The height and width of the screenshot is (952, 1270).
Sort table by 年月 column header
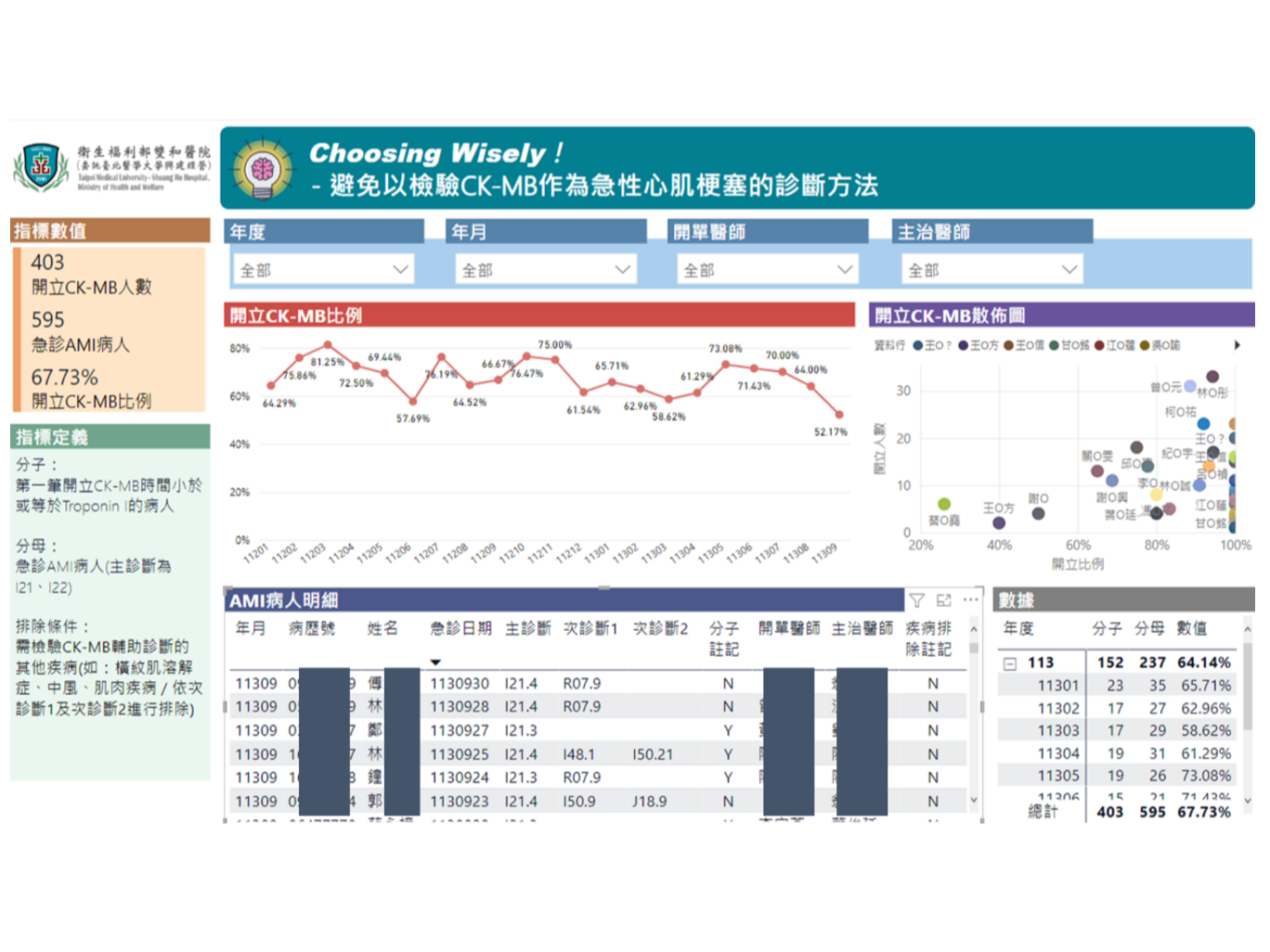pyautogui.click(x=251, y=628)
